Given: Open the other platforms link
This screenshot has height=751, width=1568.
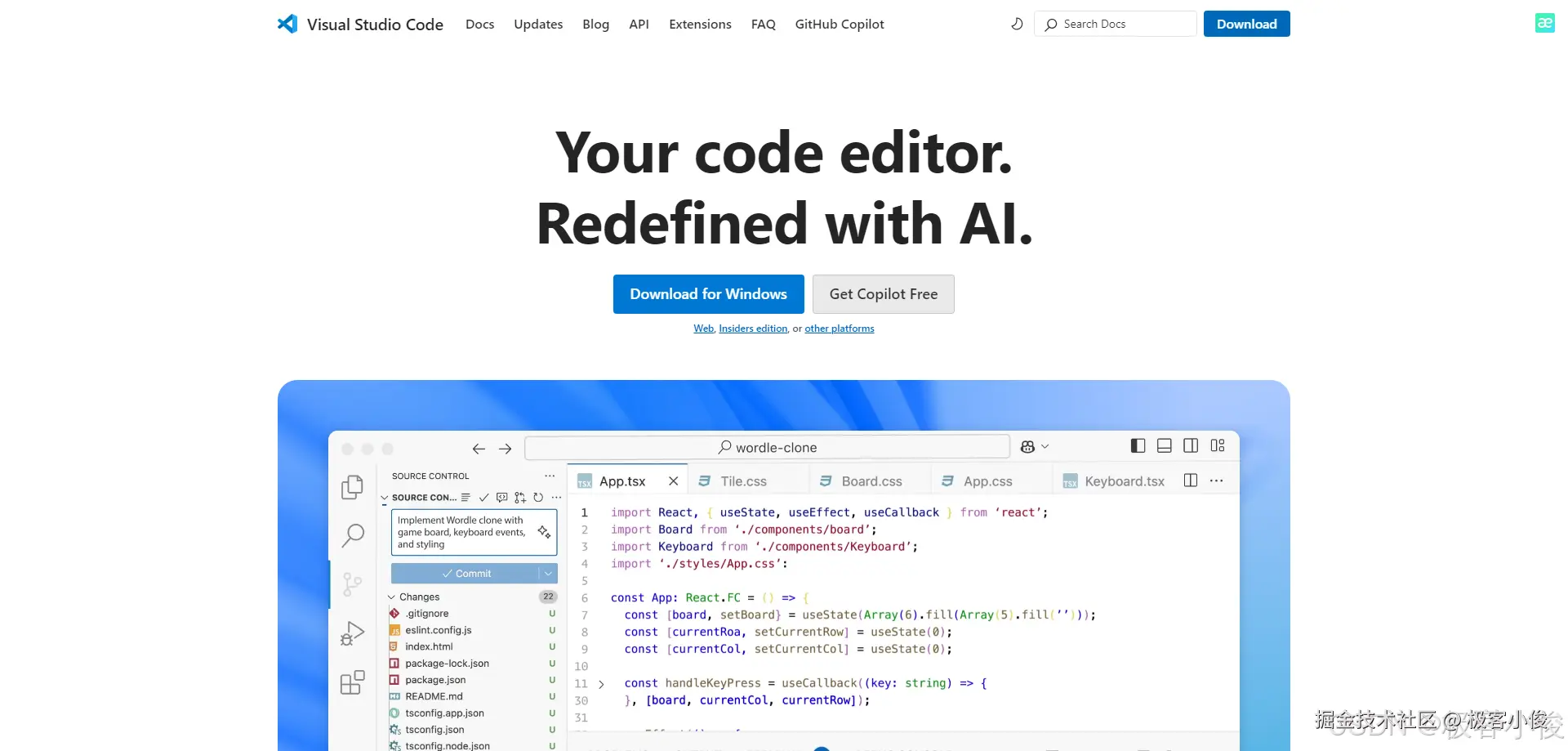Looking at the screenshot, I should (840, 329).
